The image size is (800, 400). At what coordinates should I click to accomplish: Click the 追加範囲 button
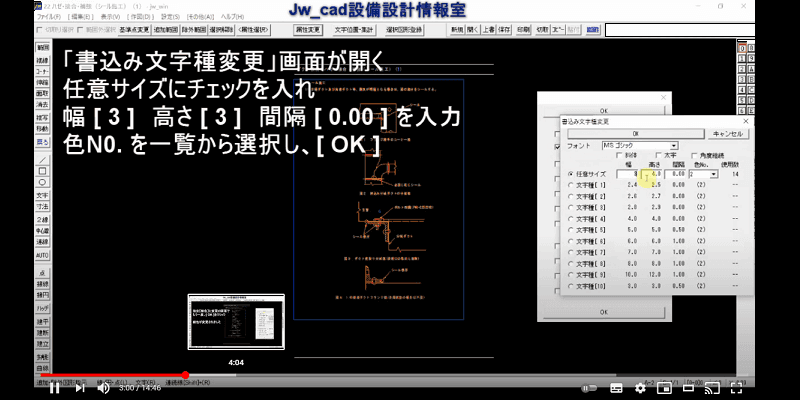165,30
